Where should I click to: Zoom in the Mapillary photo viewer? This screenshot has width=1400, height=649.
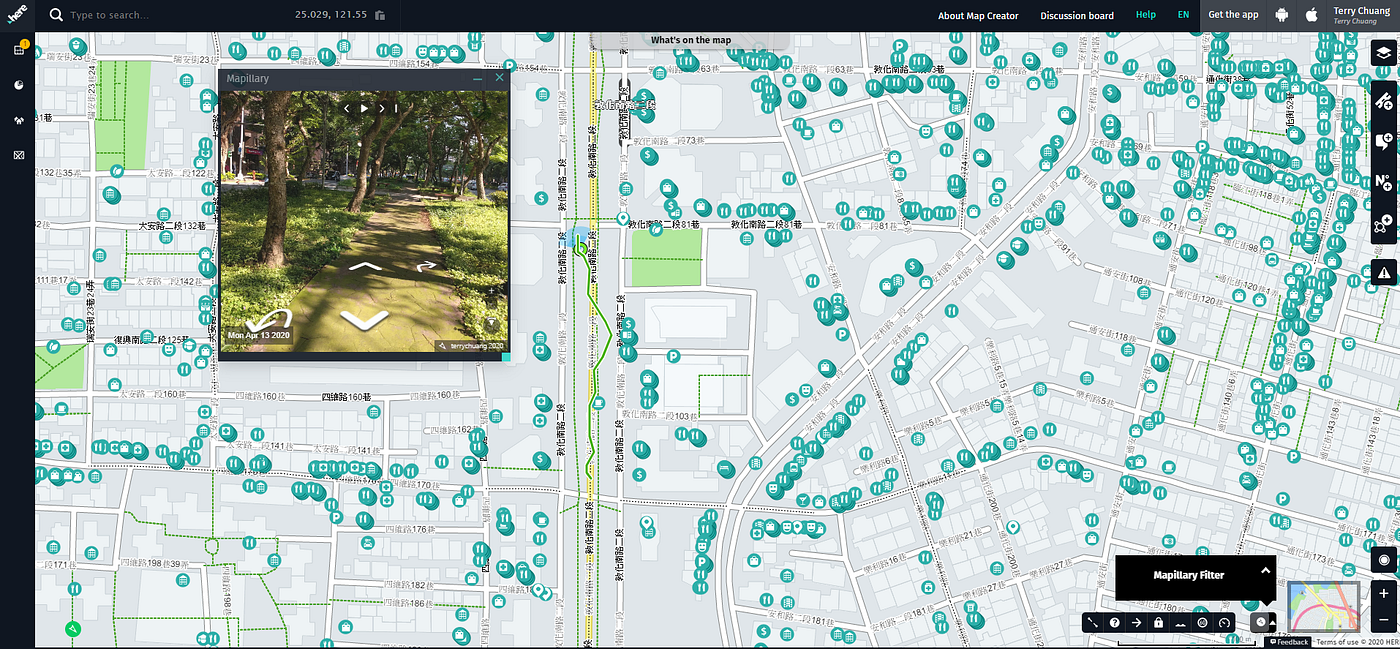(x=491, y=290)
